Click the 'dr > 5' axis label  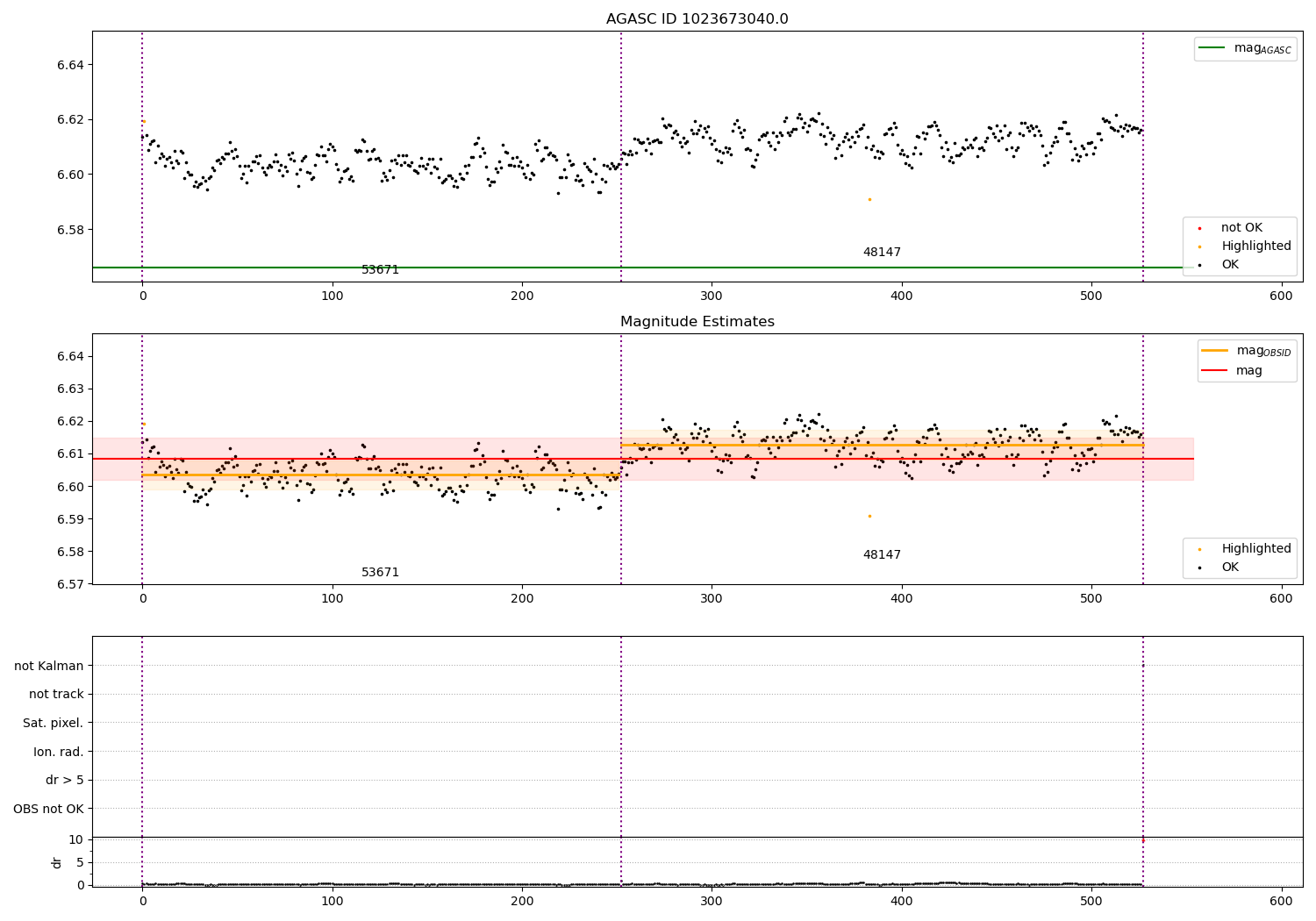(x=65, y=781)
